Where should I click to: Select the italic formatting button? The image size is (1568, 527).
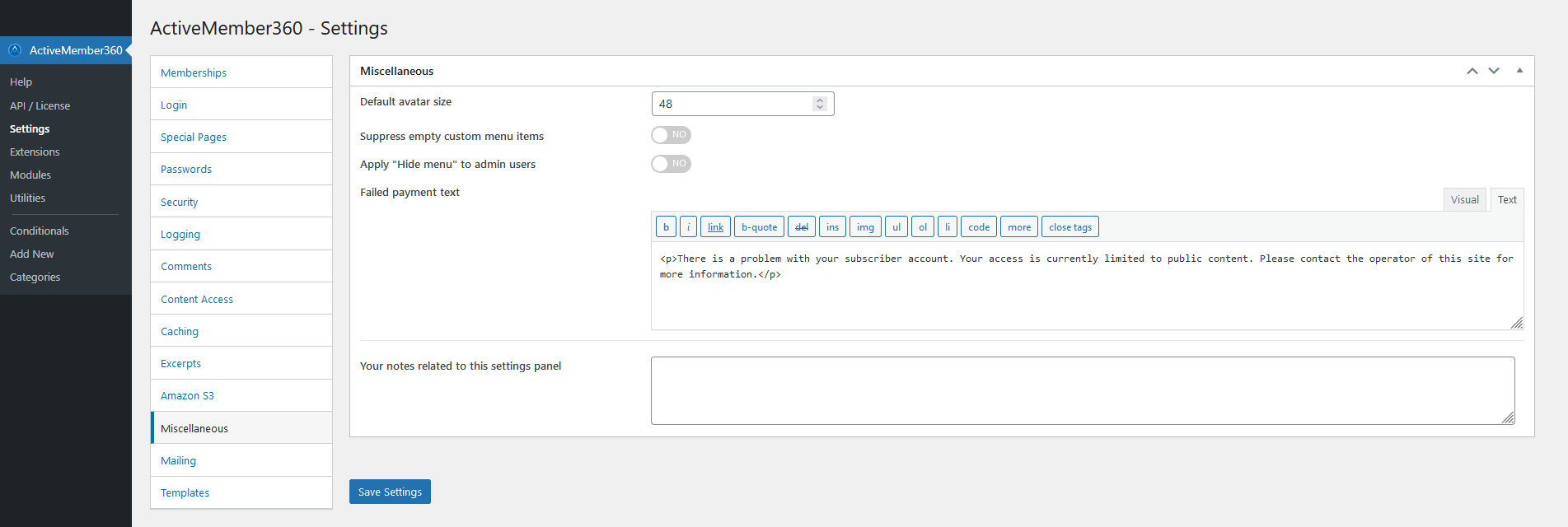(x=688, y=226)
